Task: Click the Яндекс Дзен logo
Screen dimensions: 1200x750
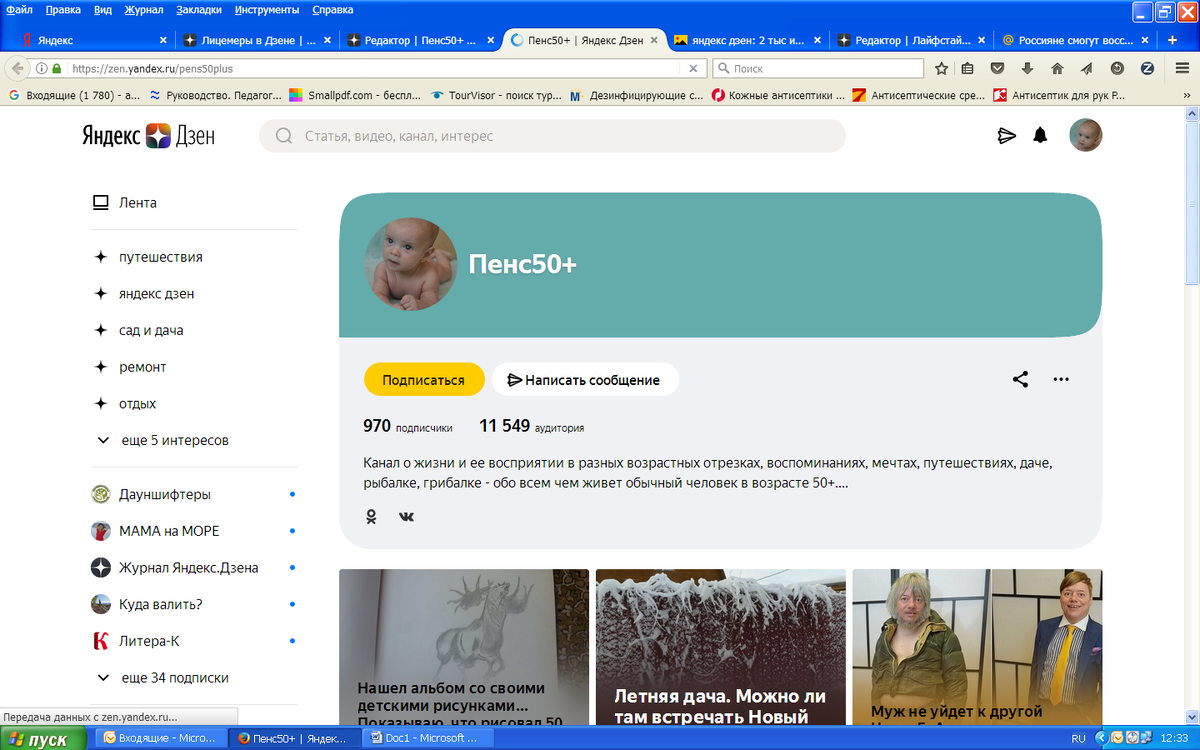Action: [x=148, y=135]
